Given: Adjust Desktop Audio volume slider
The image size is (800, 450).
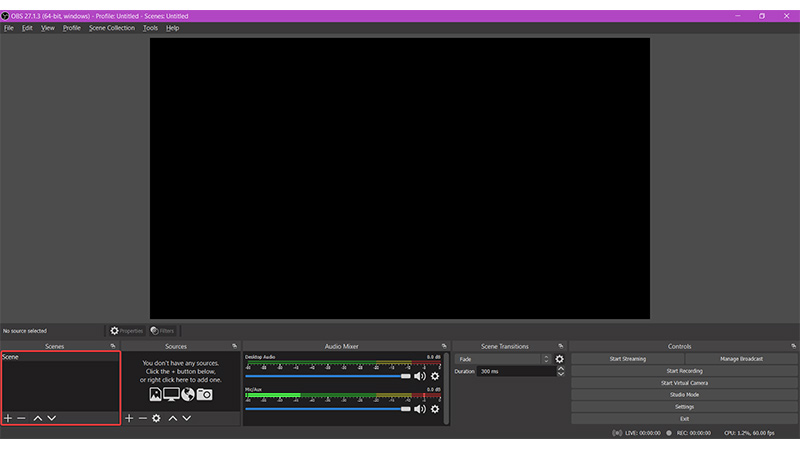Looking at the screenshot, I should coord(328,376).
